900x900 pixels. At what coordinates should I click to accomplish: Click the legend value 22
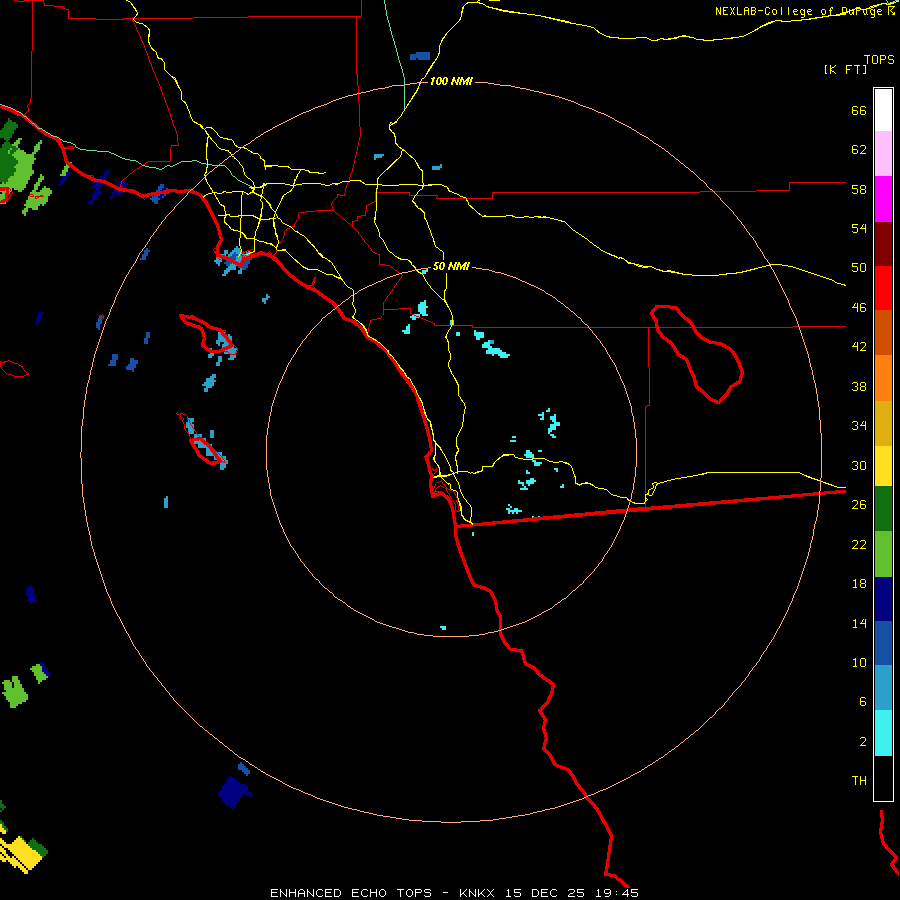click(859, 544)
